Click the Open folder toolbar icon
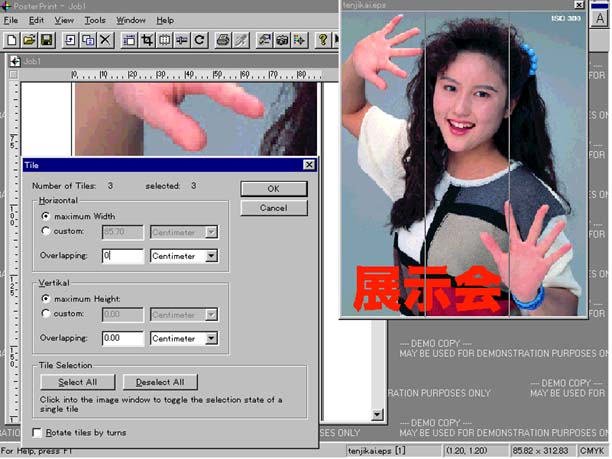The image size is (612, 459). pyautogui.click(x=28, y=41)
